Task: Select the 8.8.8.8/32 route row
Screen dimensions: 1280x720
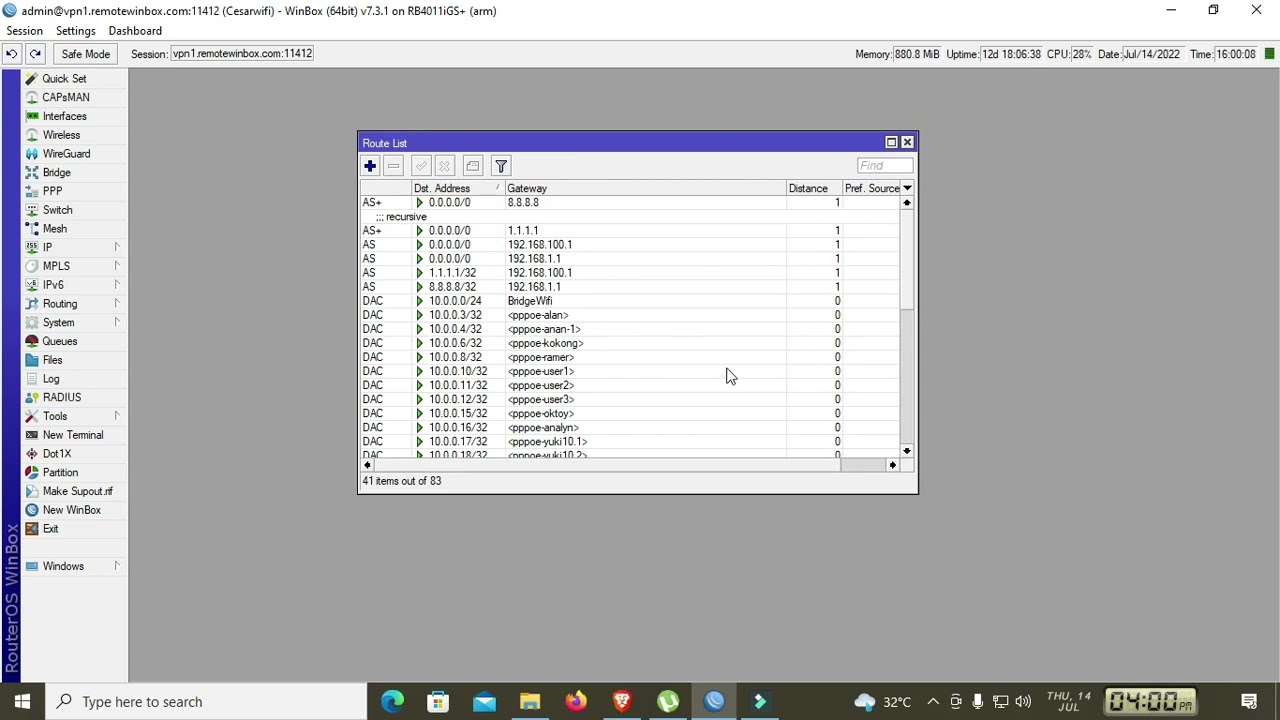Action: (x=630, y=287)
